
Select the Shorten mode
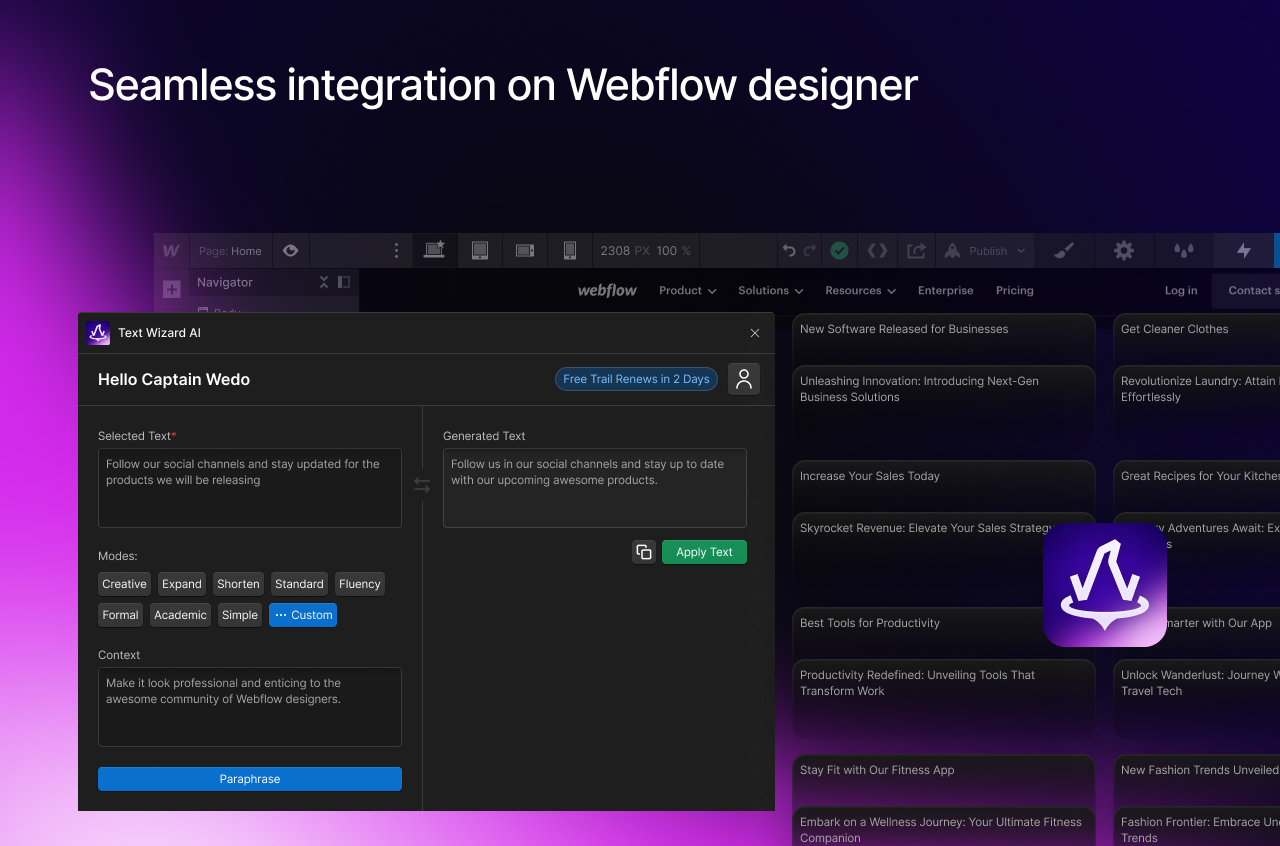coord(238,584)
